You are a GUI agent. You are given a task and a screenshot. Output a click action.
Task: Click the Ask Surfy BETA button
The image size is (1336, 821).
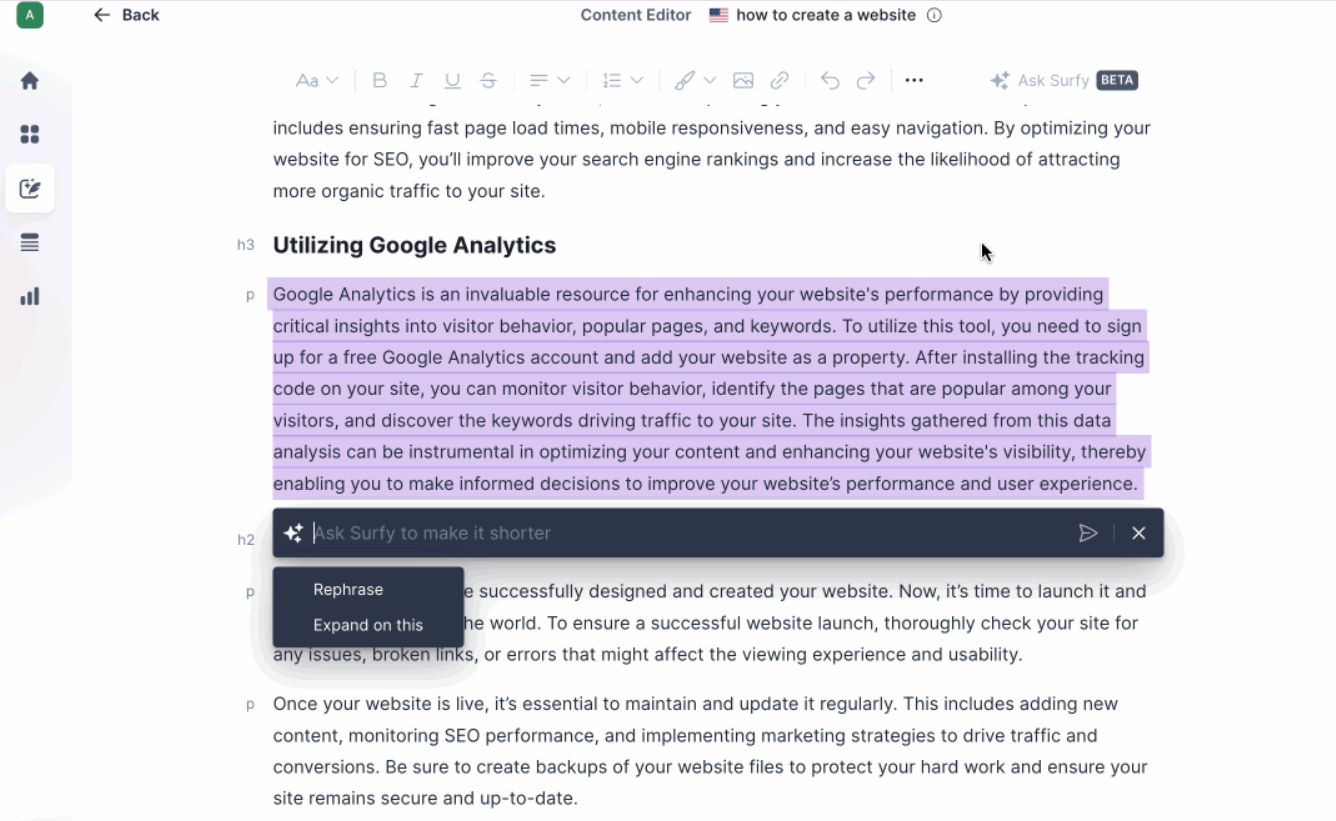point(1064,81)
